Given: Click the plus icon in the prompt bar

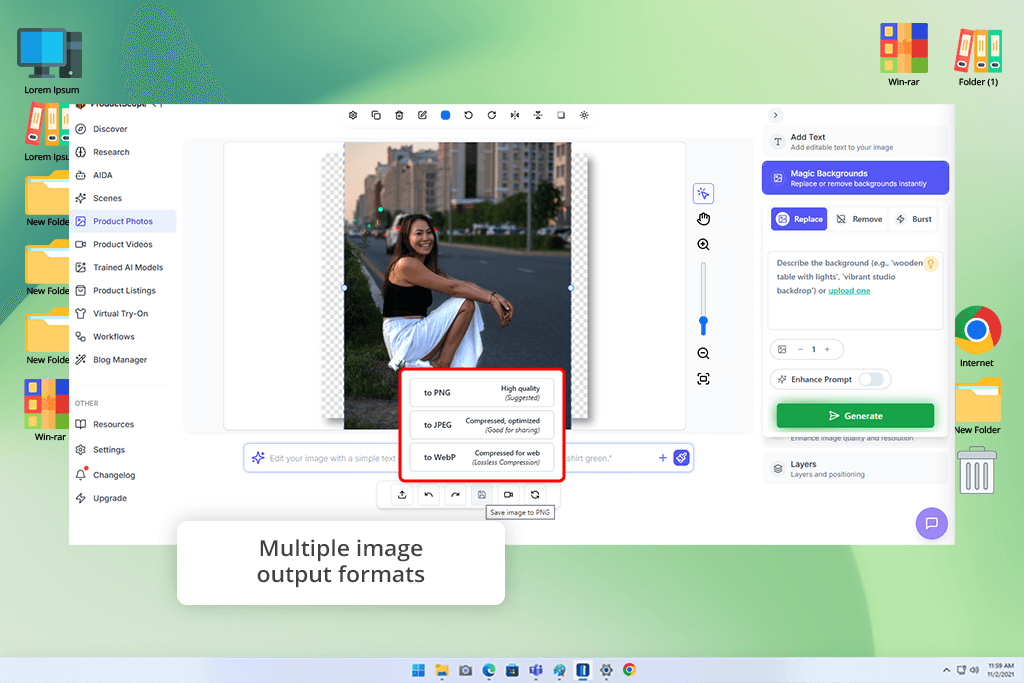Looking at the screenshot, I should (662, 458).
